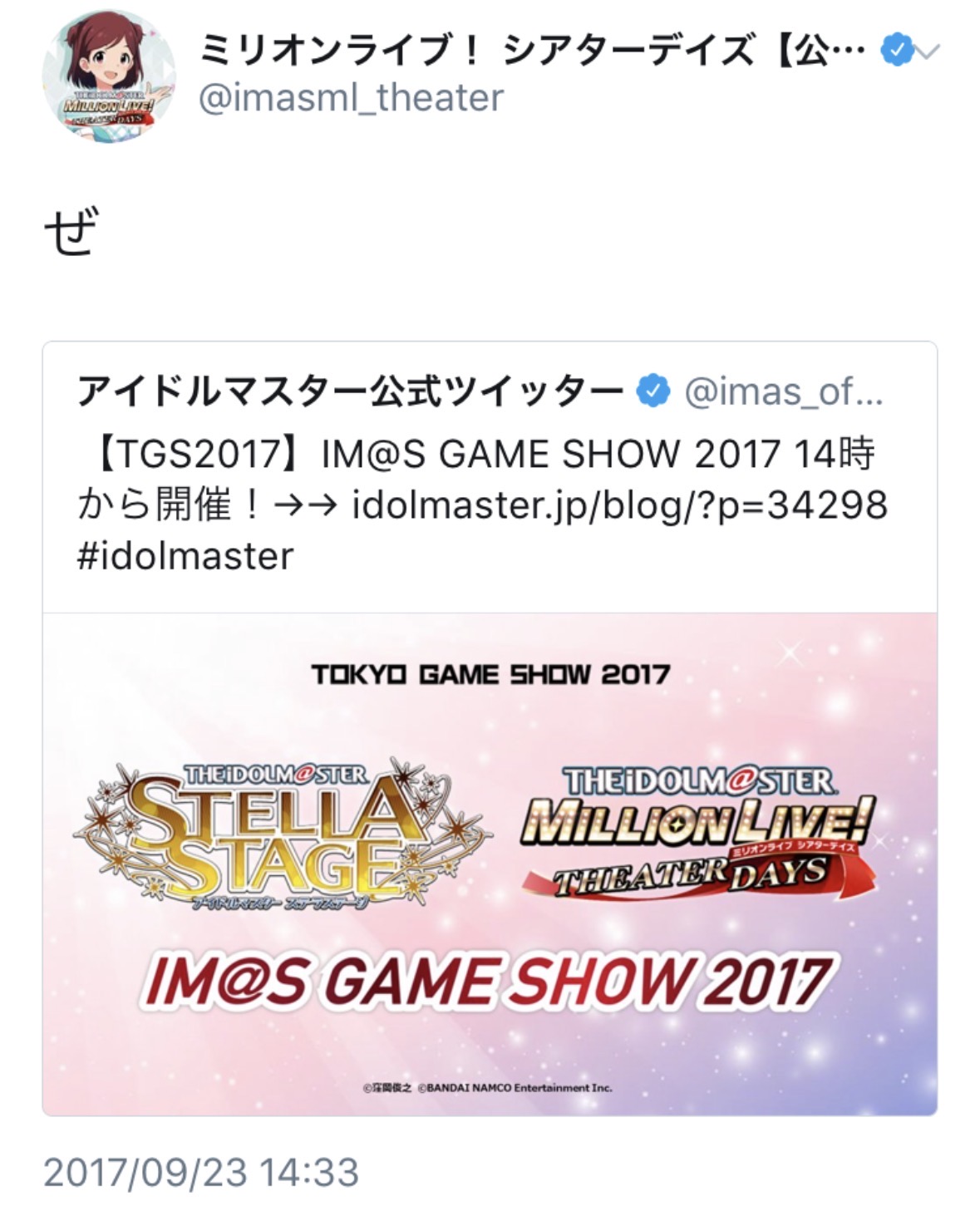
Task: Expand the tweet options chevron
Action: point(927,52)
